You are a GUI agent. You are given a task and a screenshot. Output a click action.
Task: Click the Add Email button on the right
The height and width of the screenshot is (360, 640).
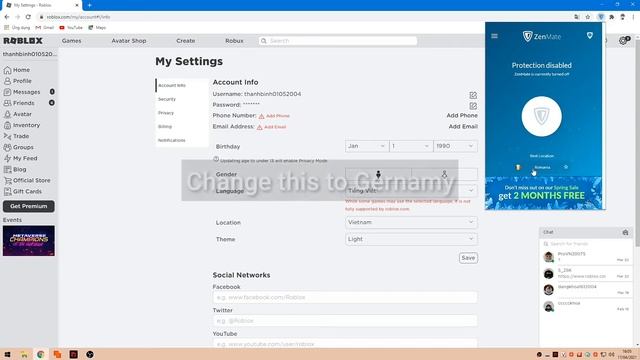pyautogui.click(x=463, y=127)
